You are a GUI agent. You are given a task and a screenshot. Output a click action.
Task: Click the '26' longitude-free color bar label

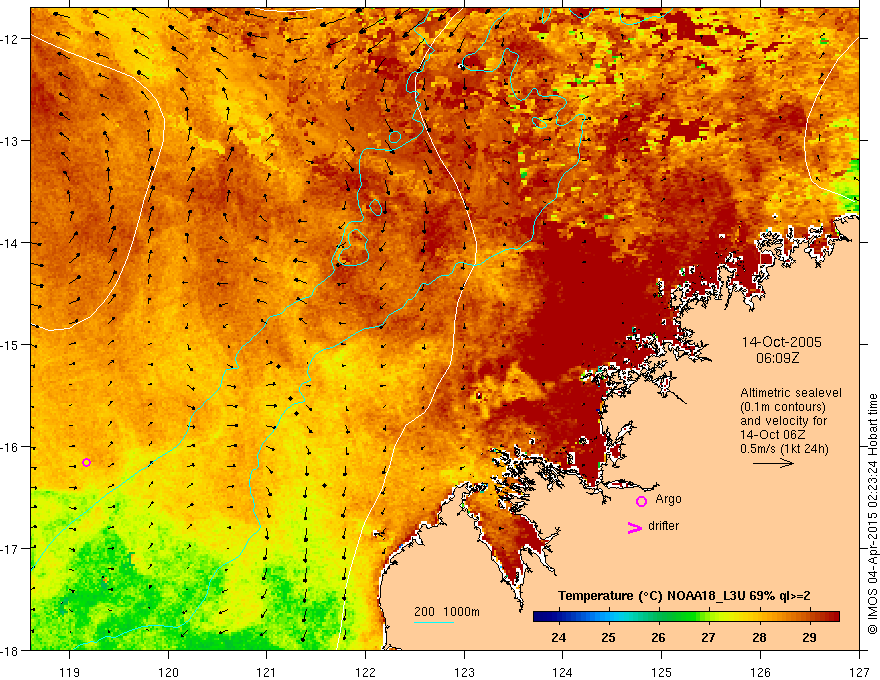click(658, 637)
